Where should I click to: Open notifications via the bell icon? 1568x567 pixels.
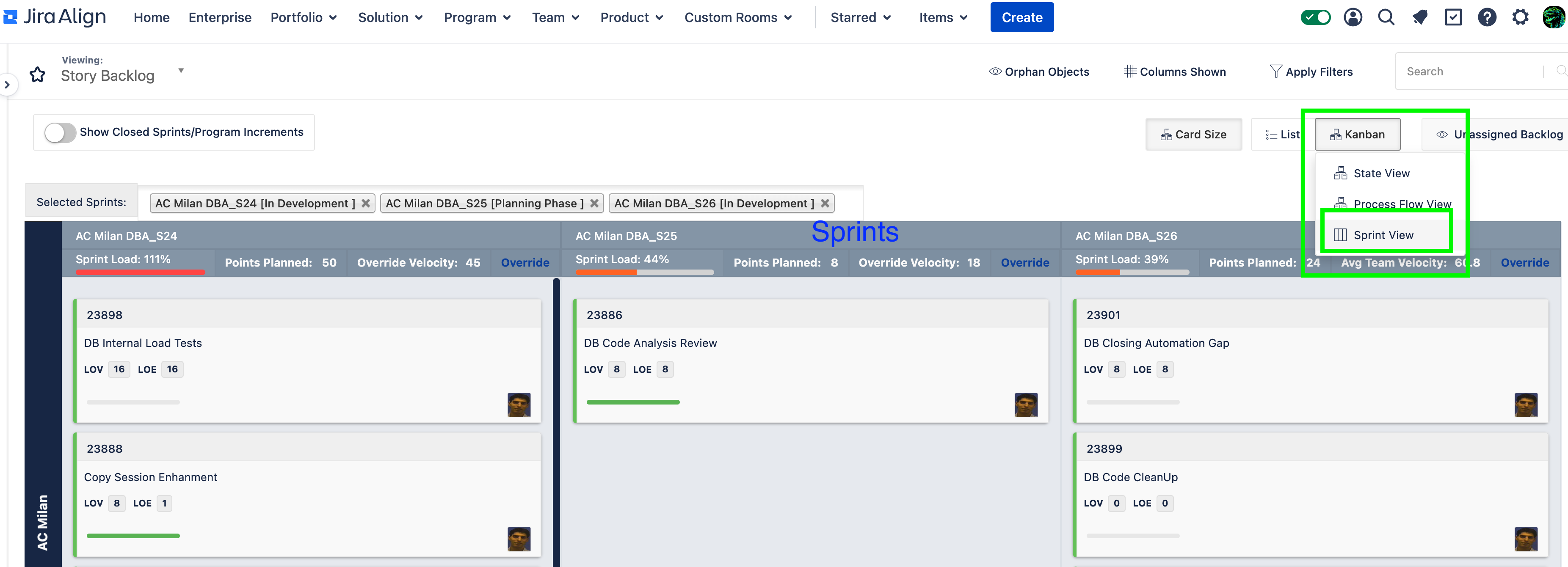pyautogui.click(x=1420, y=17)
